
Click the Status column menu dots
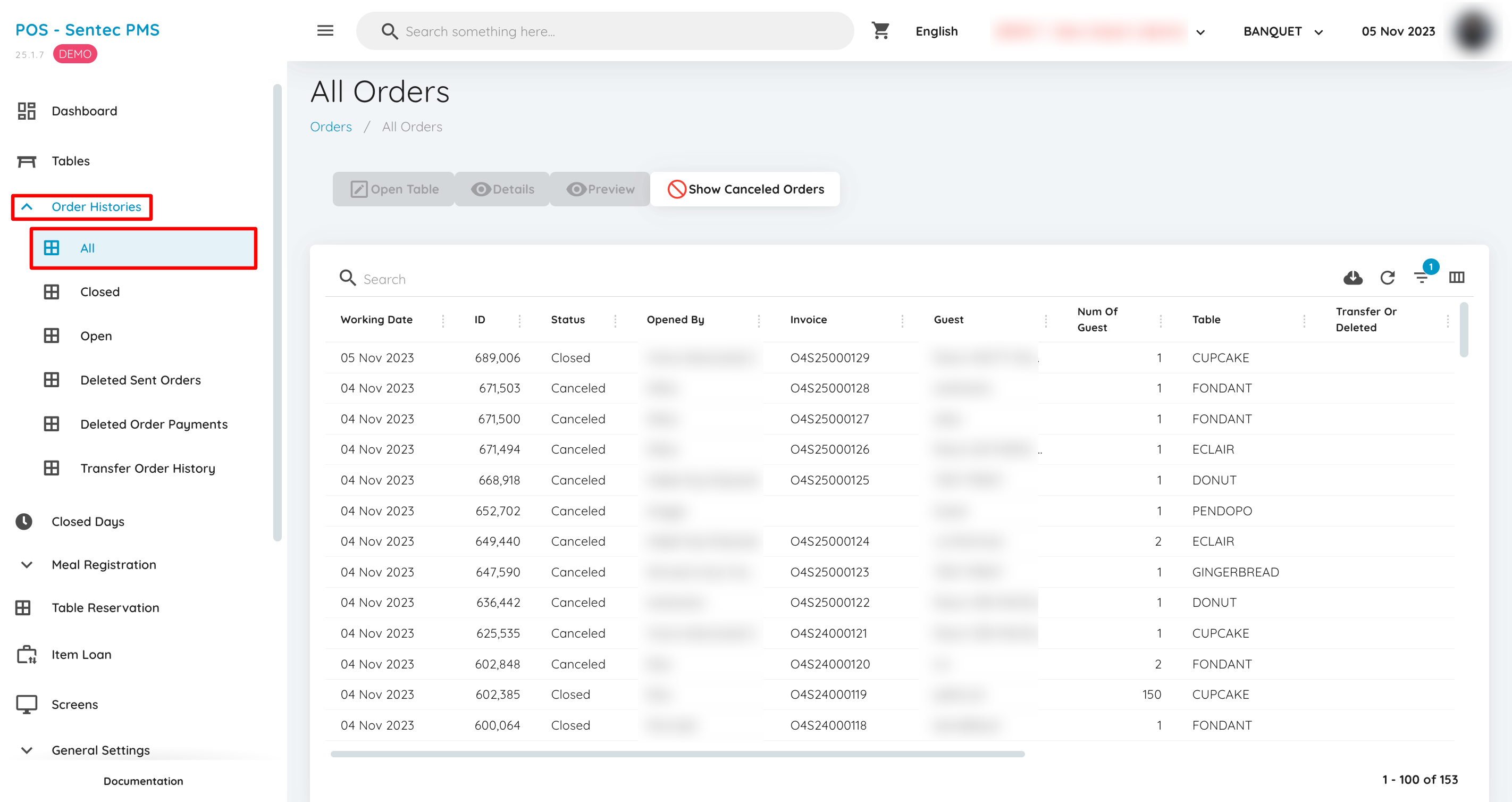pyautogui.click(x=615, y=320)
